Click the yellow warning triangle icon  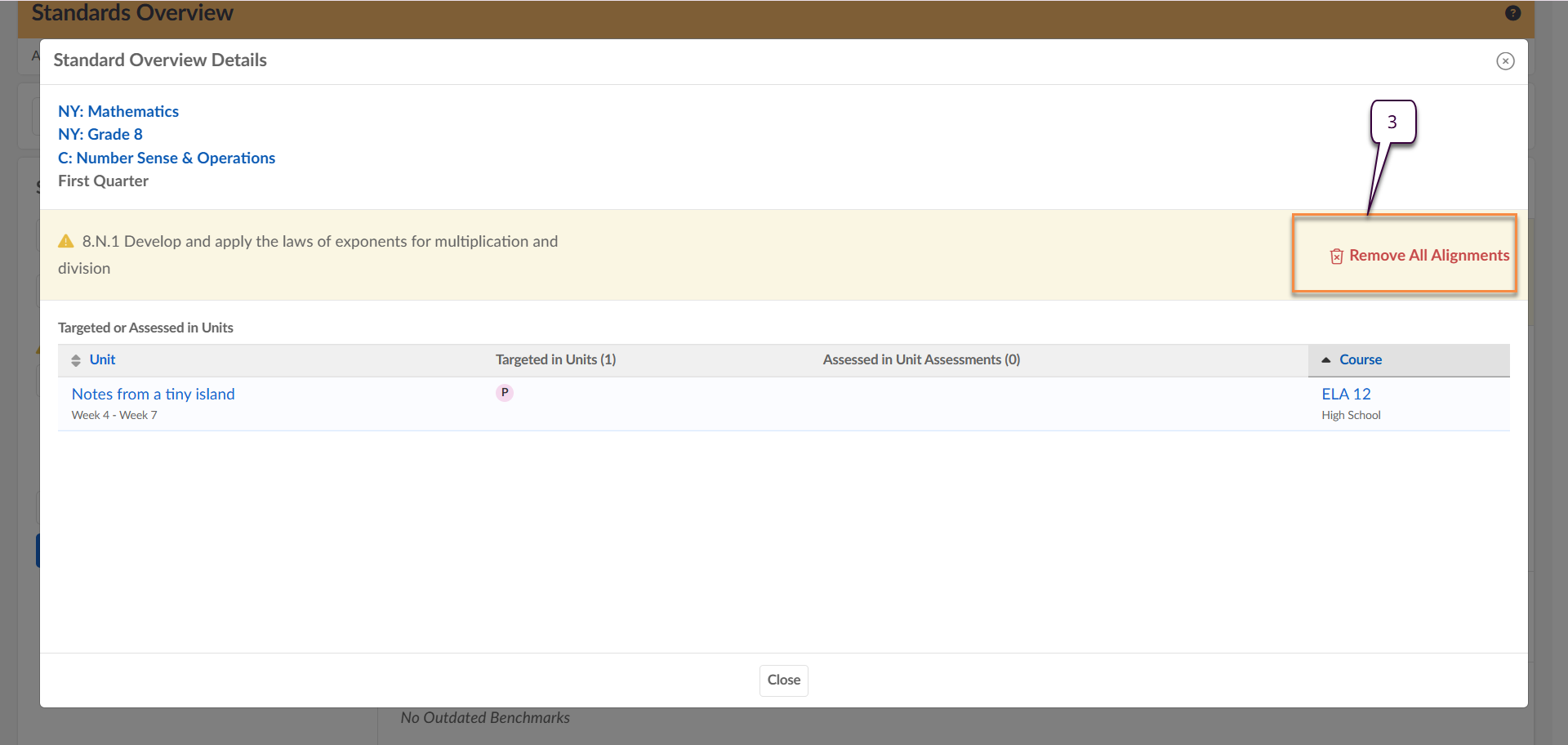tap(66, 242)
